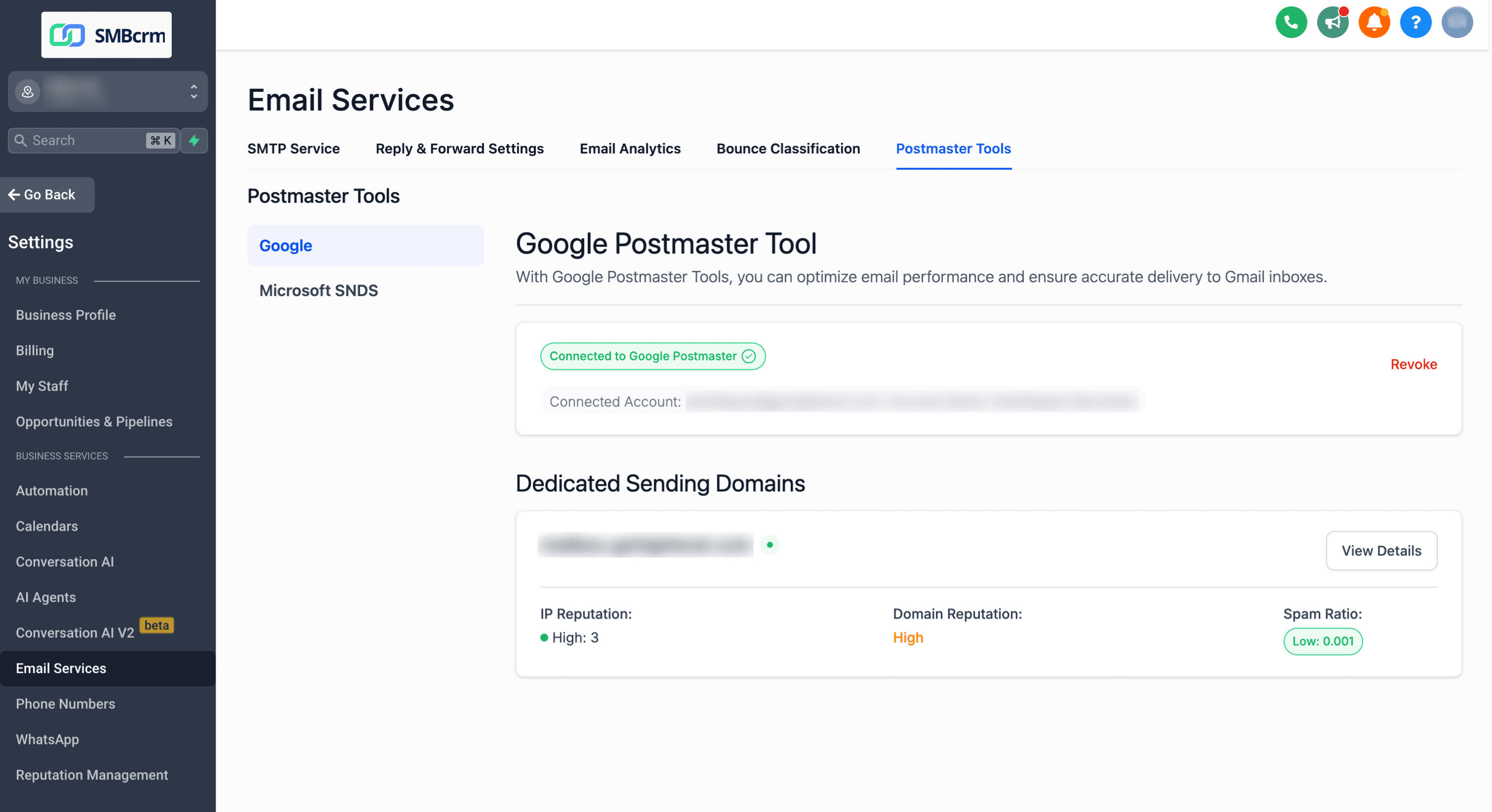Click the ⌘K shortcut badge in search

tap(161, 140)
